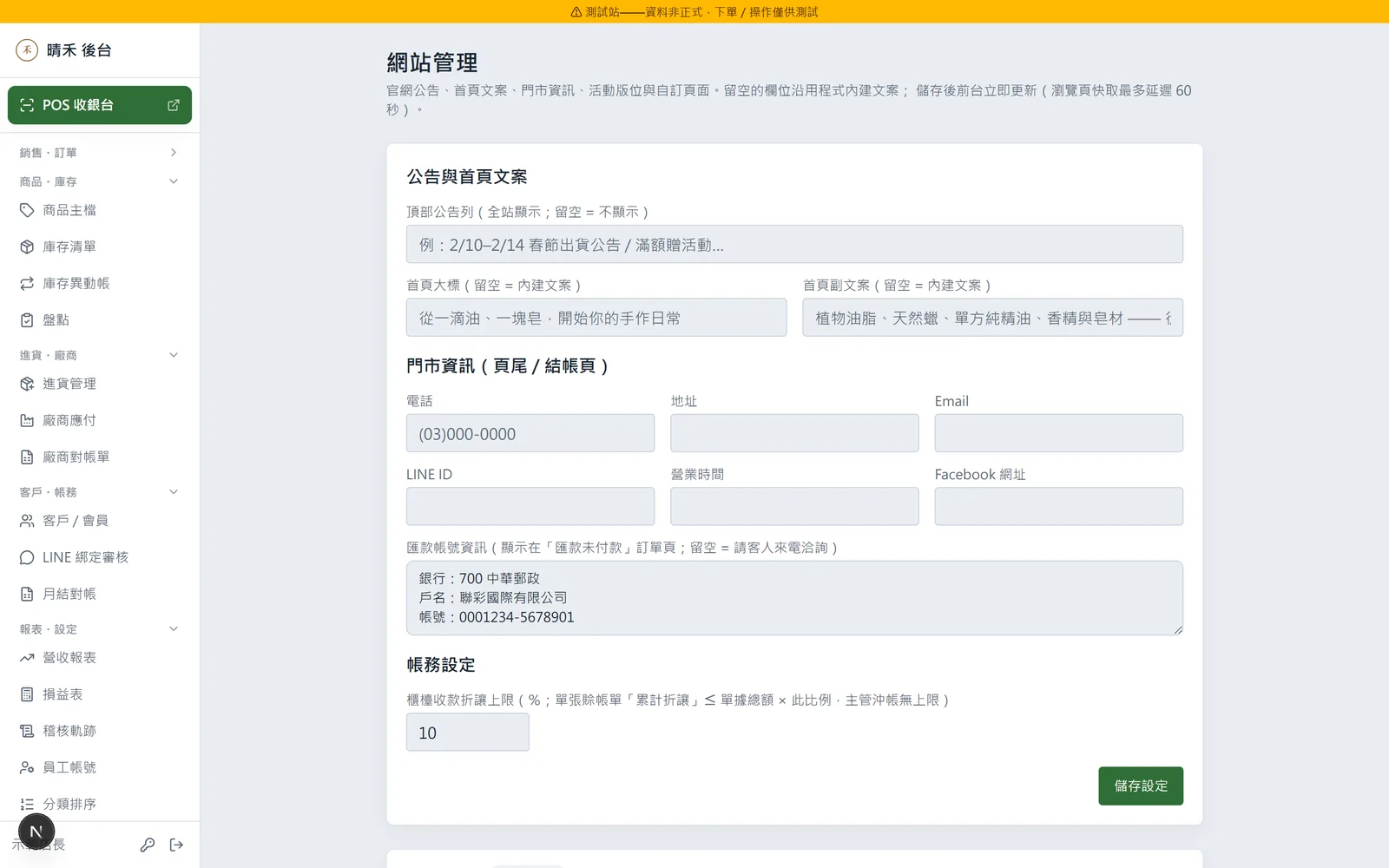Collapse the 進貨・廠商 sidebar section
Image resolution: width=1389 pixels, height=868 pixels.
(100, 355)
